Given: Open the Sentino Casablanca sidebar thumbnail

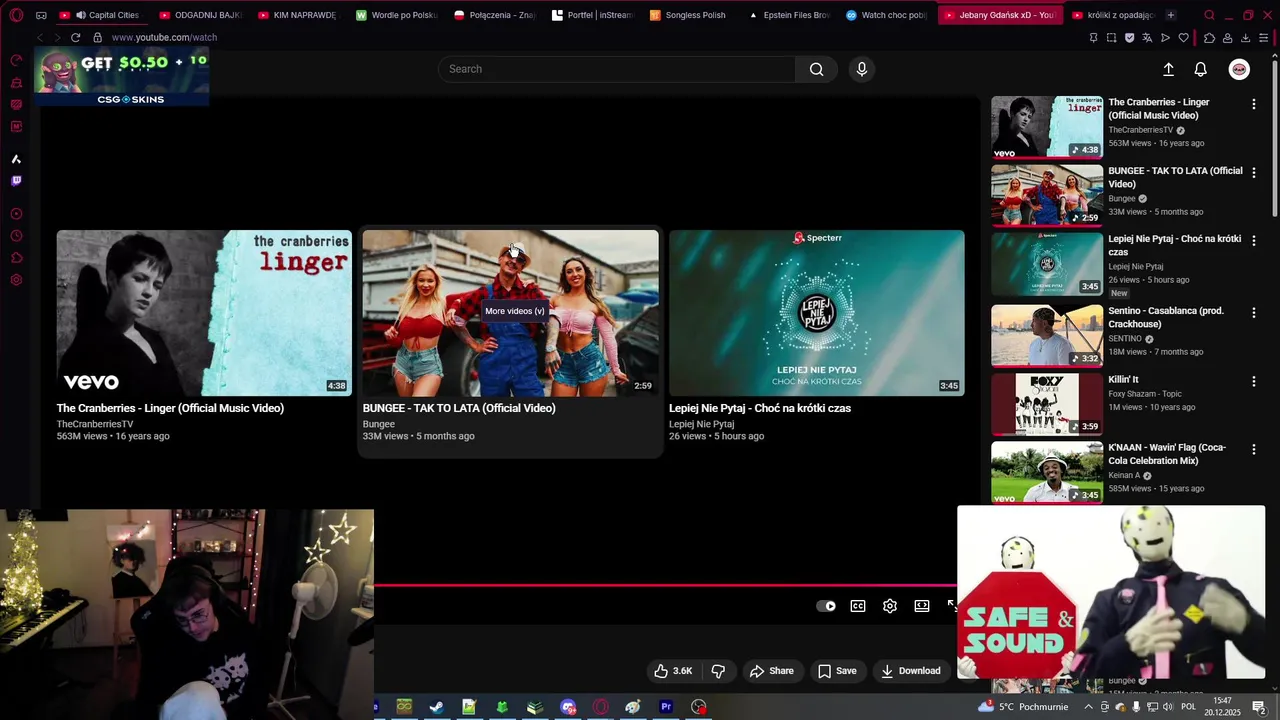Looking at the screenshot, I should point(1047,336).
